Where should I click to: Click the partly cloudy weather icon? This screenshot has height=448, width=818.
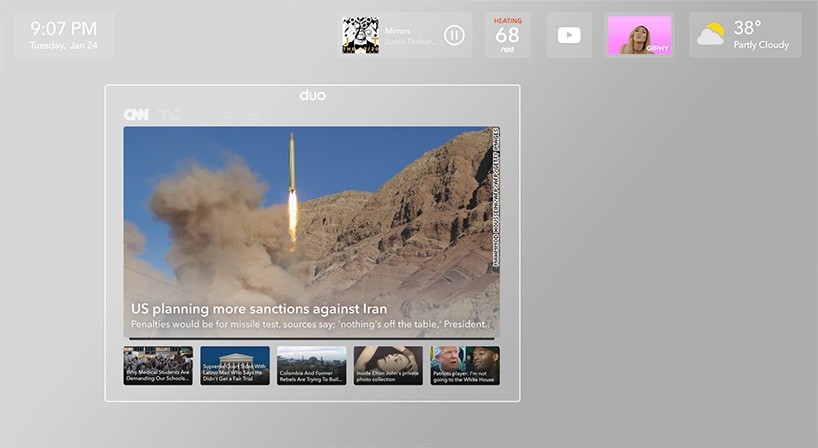[711, 35]
